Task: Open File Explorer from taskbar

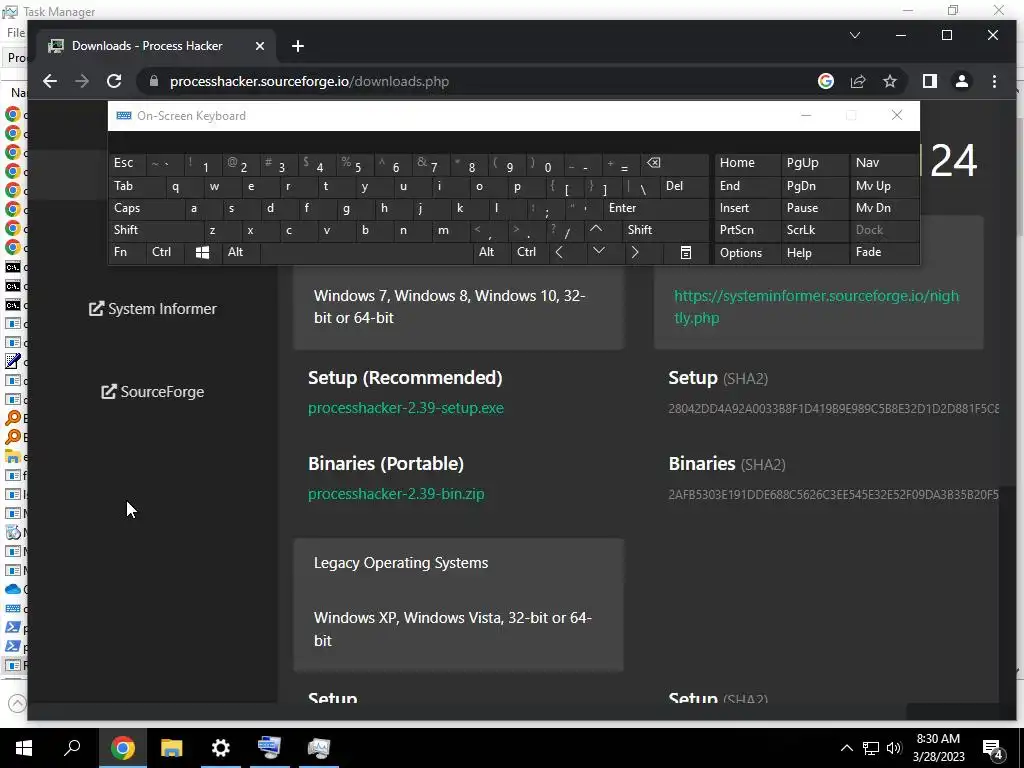Action: pos(171,748)
